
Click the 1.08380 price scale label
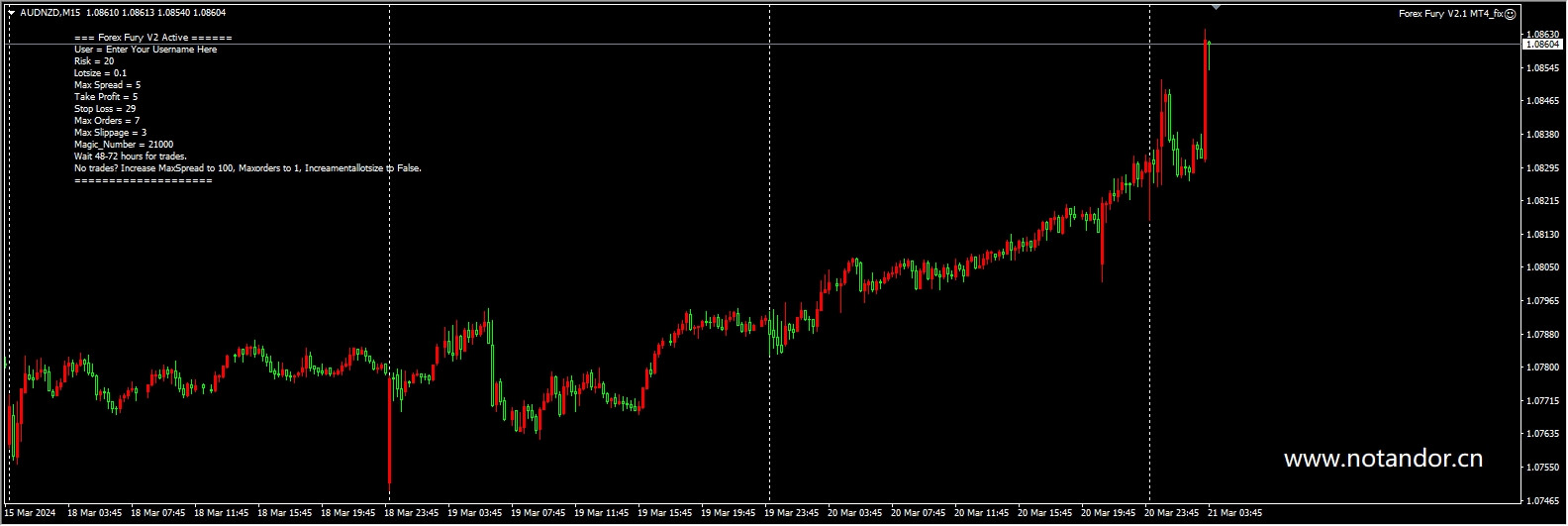1541,134
